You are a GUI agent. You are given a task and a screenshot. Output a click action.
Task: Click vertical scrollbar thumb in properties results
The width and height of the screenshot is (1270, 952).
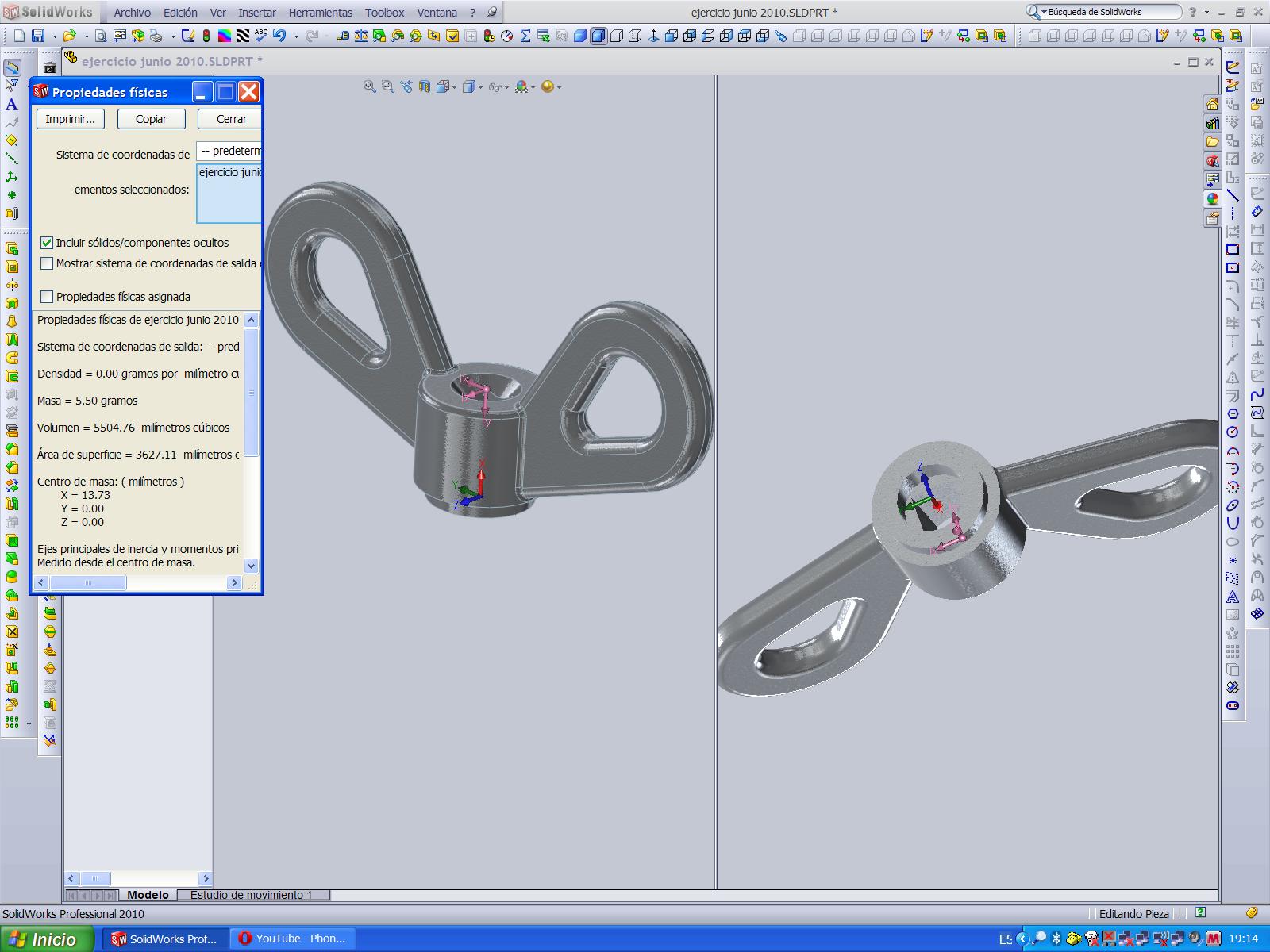tap(252, 393)
